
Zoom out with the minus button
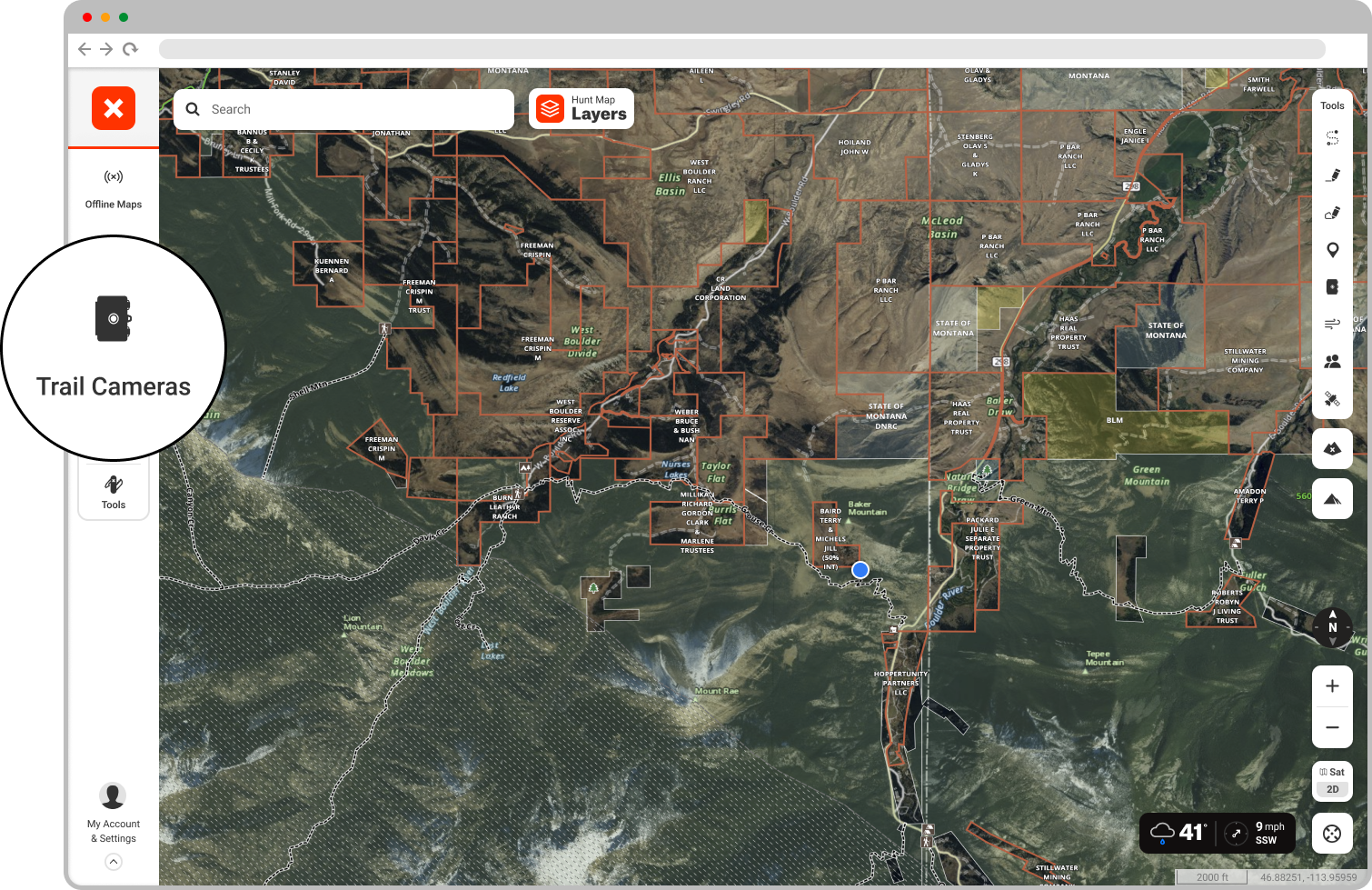(1332, 727)
